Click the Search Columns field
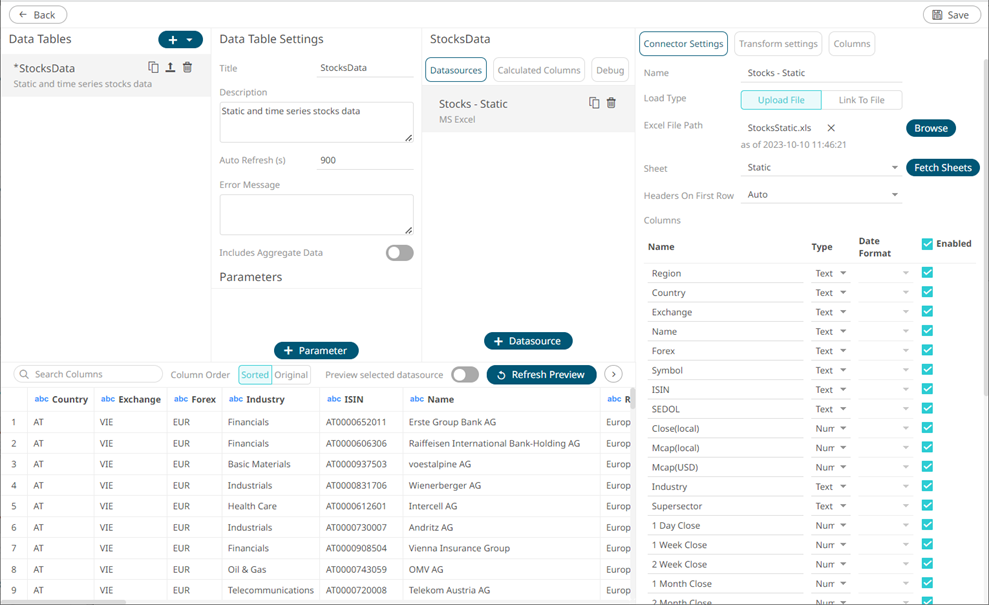The width and height of the screenshot is (989, 605). [88, 374]
